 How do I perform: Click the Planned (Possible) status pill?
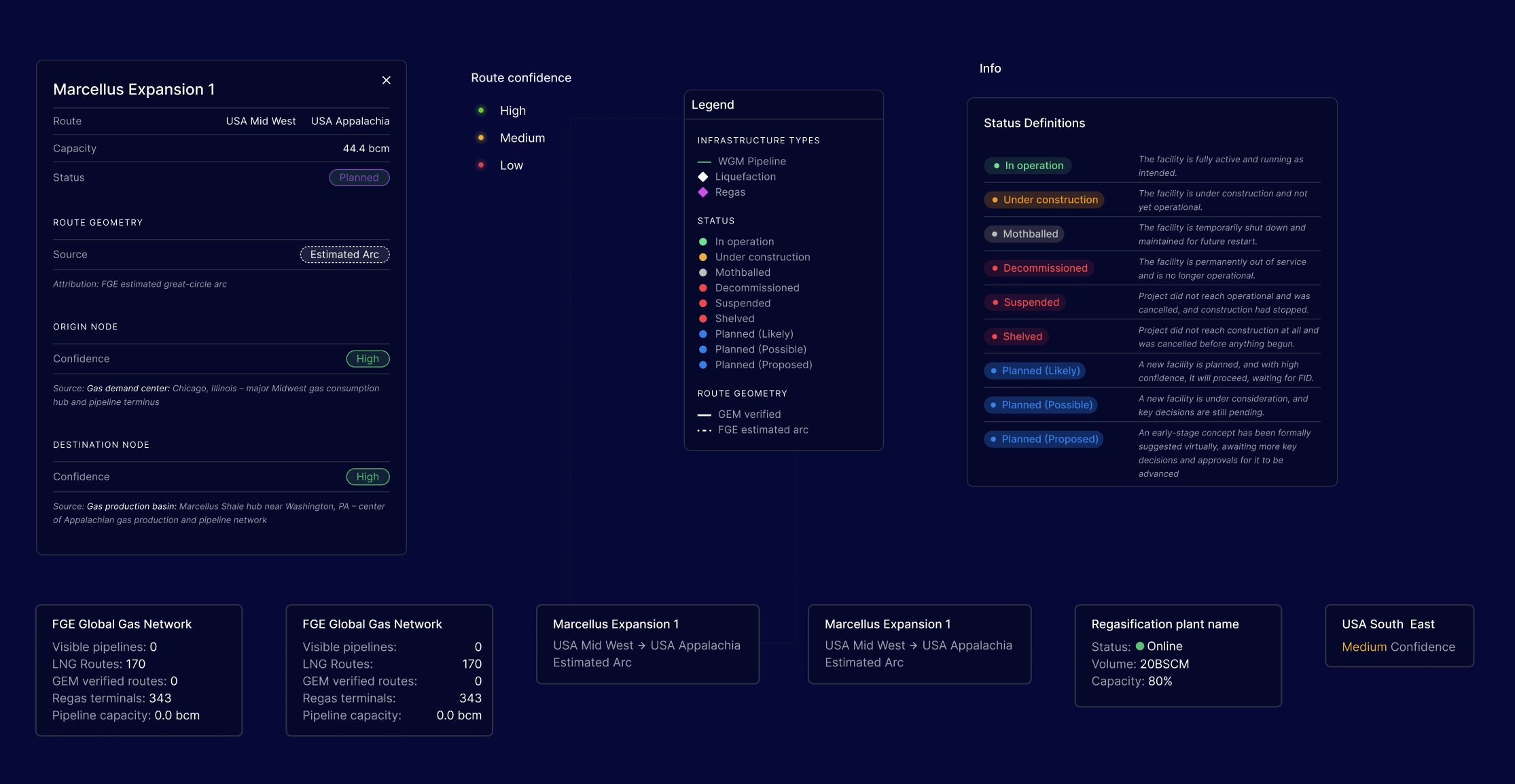point(1041,405)
